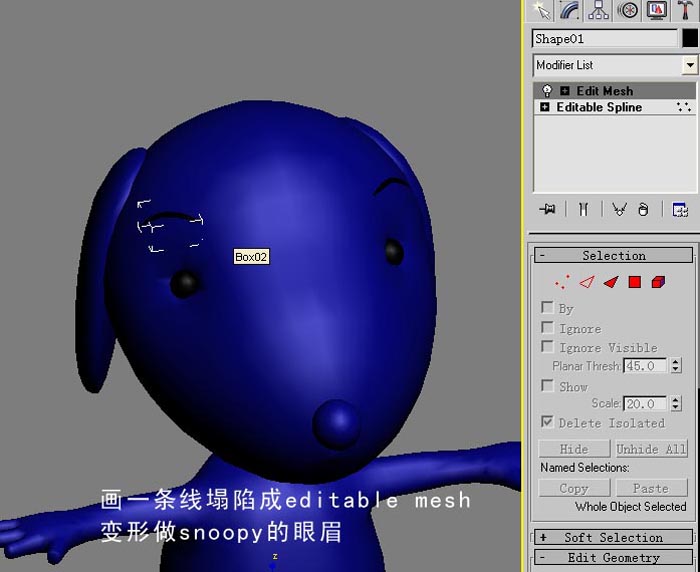
Task: Click the black eye nearest the selected eyebrow
Action: coord(184,284)
